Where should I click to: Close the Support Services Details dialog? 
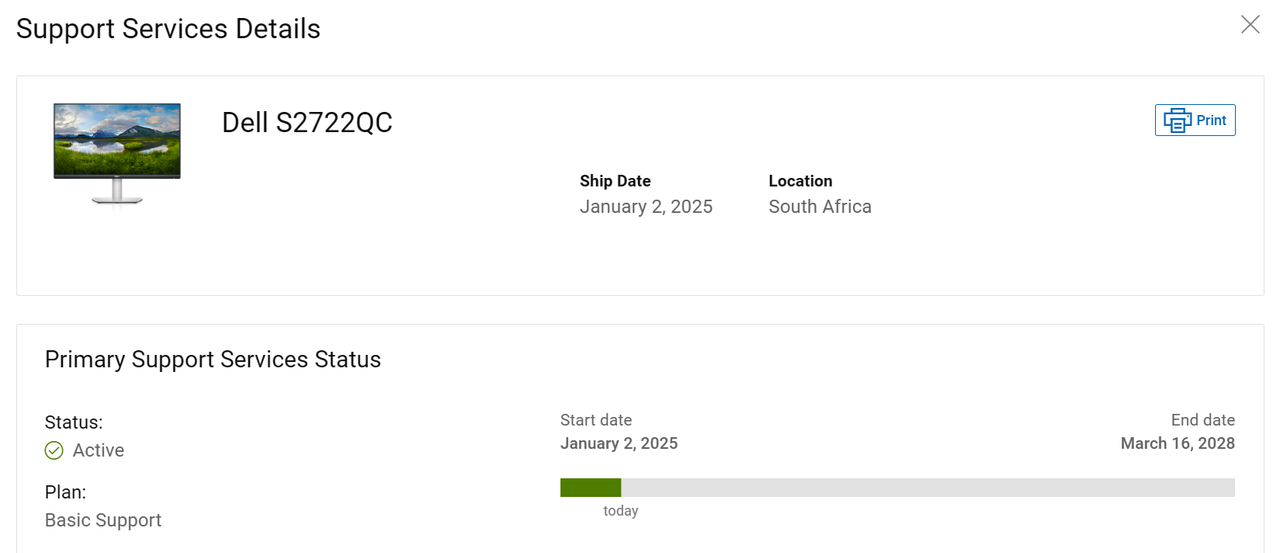click(x=1250, y=25)
